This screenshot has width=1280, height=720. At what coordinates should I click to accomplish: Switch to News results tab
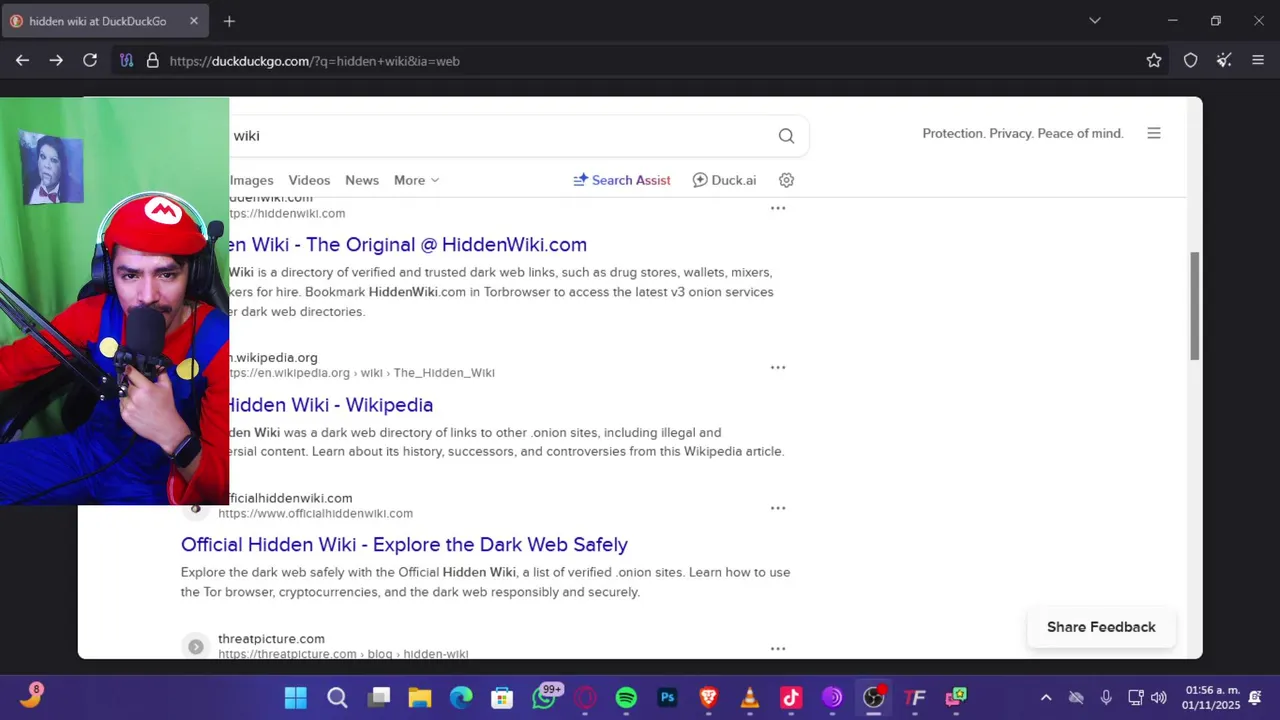[362, 180]
